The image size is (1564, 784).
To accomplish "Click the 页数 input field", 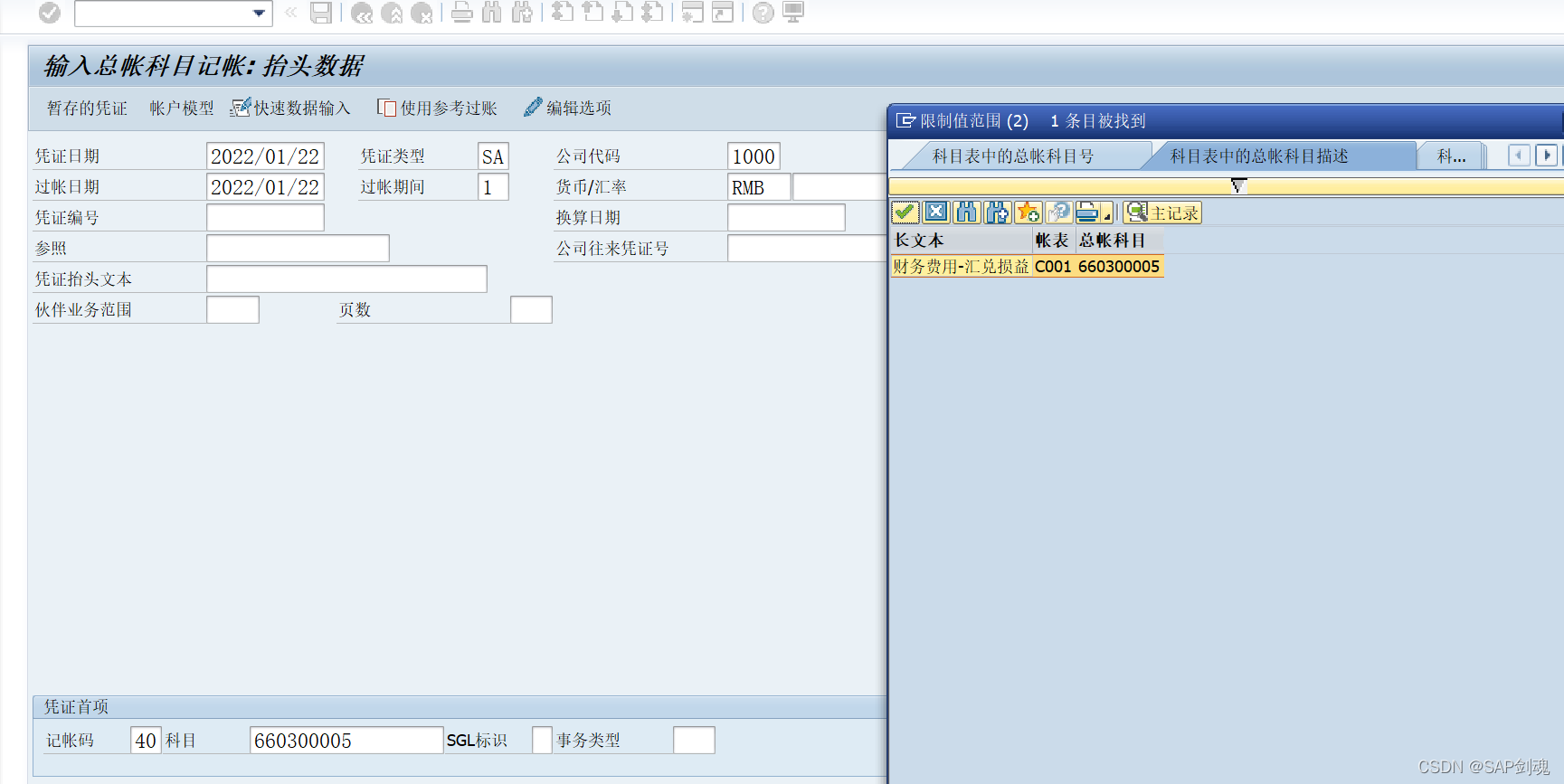I will pos(531,310).
